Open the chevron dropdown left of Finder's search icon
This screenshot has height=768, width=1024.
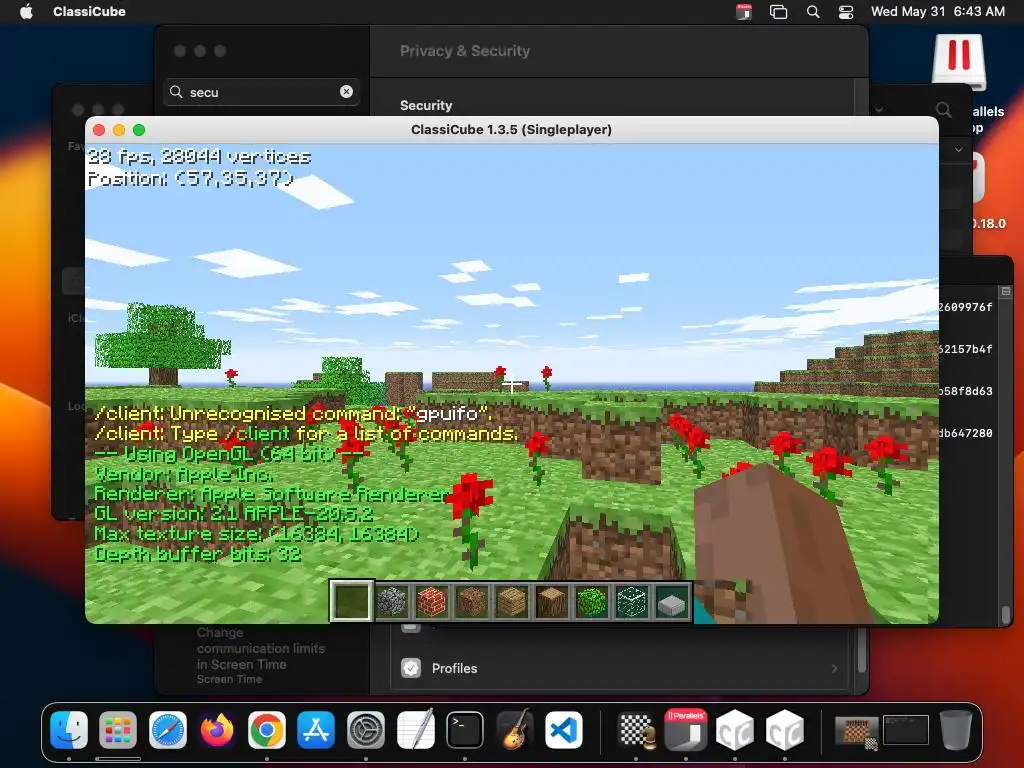tap(879, 110)
